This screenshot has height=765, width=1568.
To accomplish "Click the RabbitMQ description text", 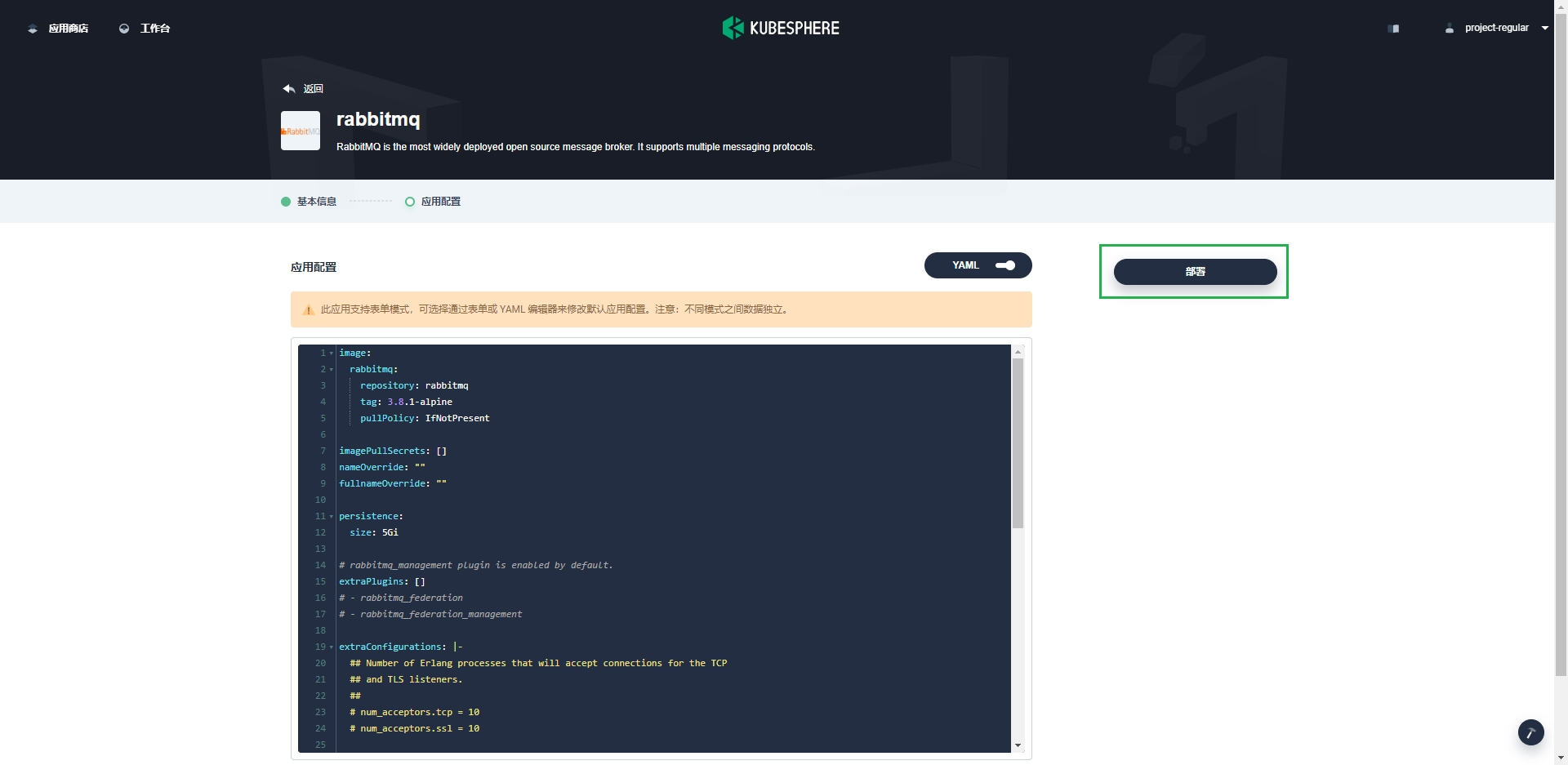I will coord(576,147).
